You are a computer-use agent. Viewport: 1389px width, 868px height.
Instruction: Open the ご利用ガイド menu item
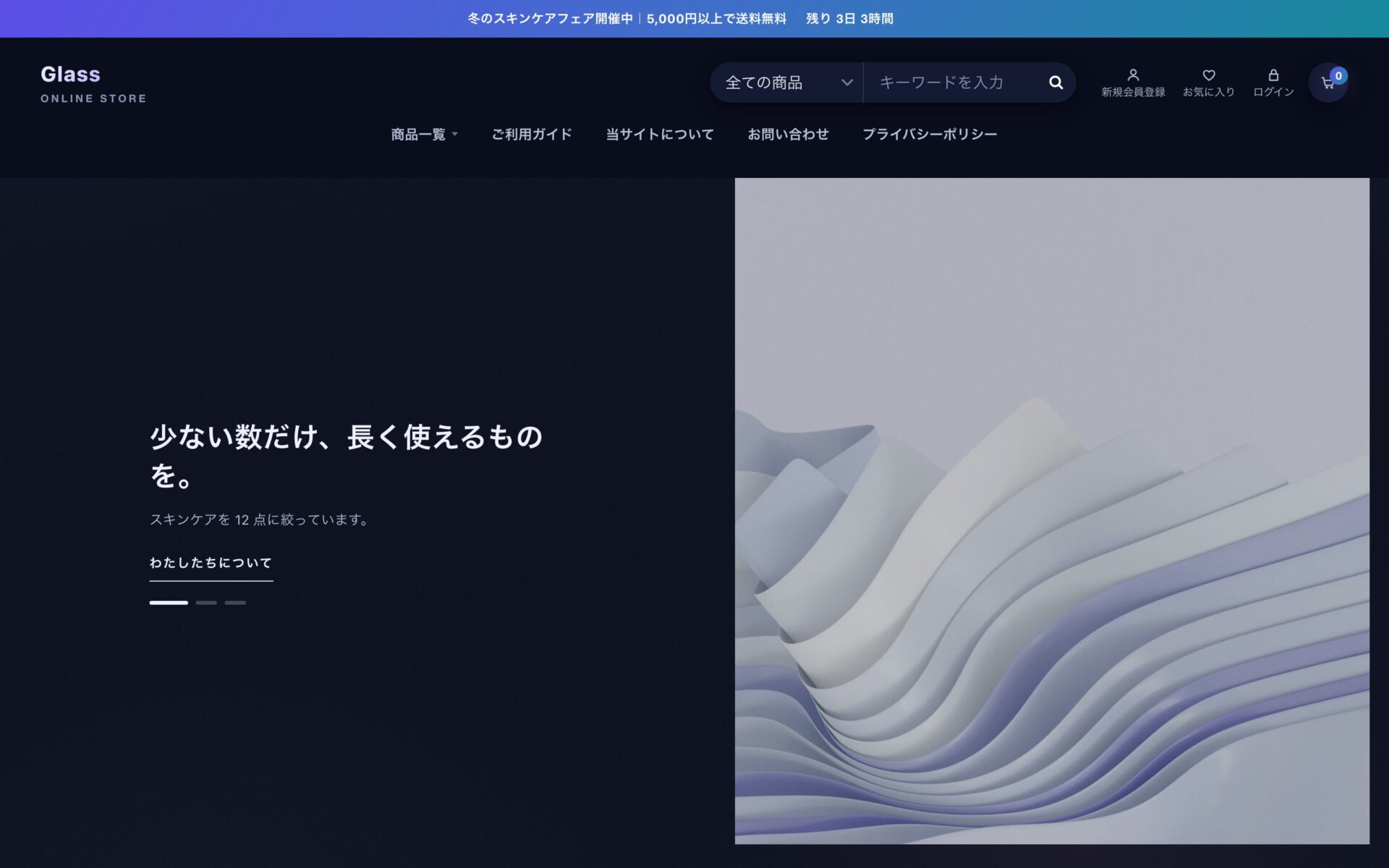[532, 135]
